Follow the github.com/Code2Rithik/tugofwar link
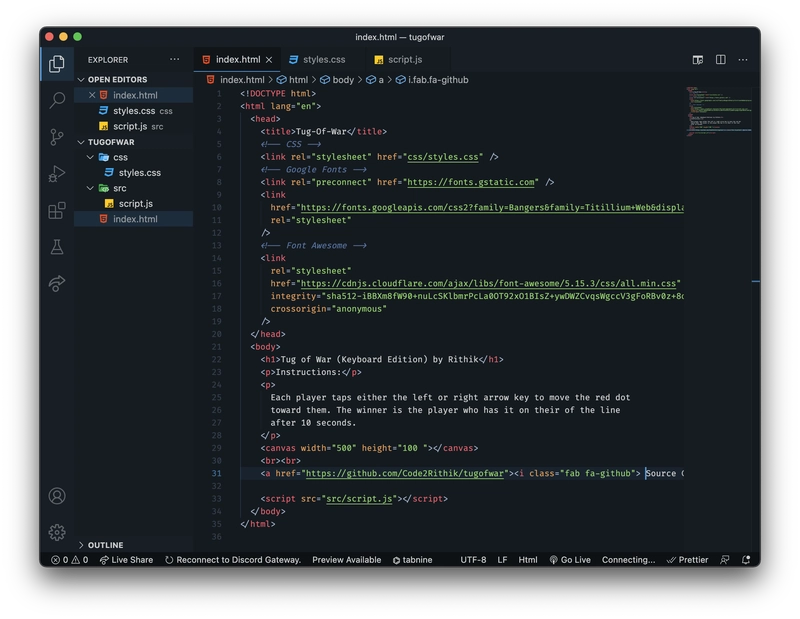Viewport: 800px width, 619px height. [x=405, y=473]
